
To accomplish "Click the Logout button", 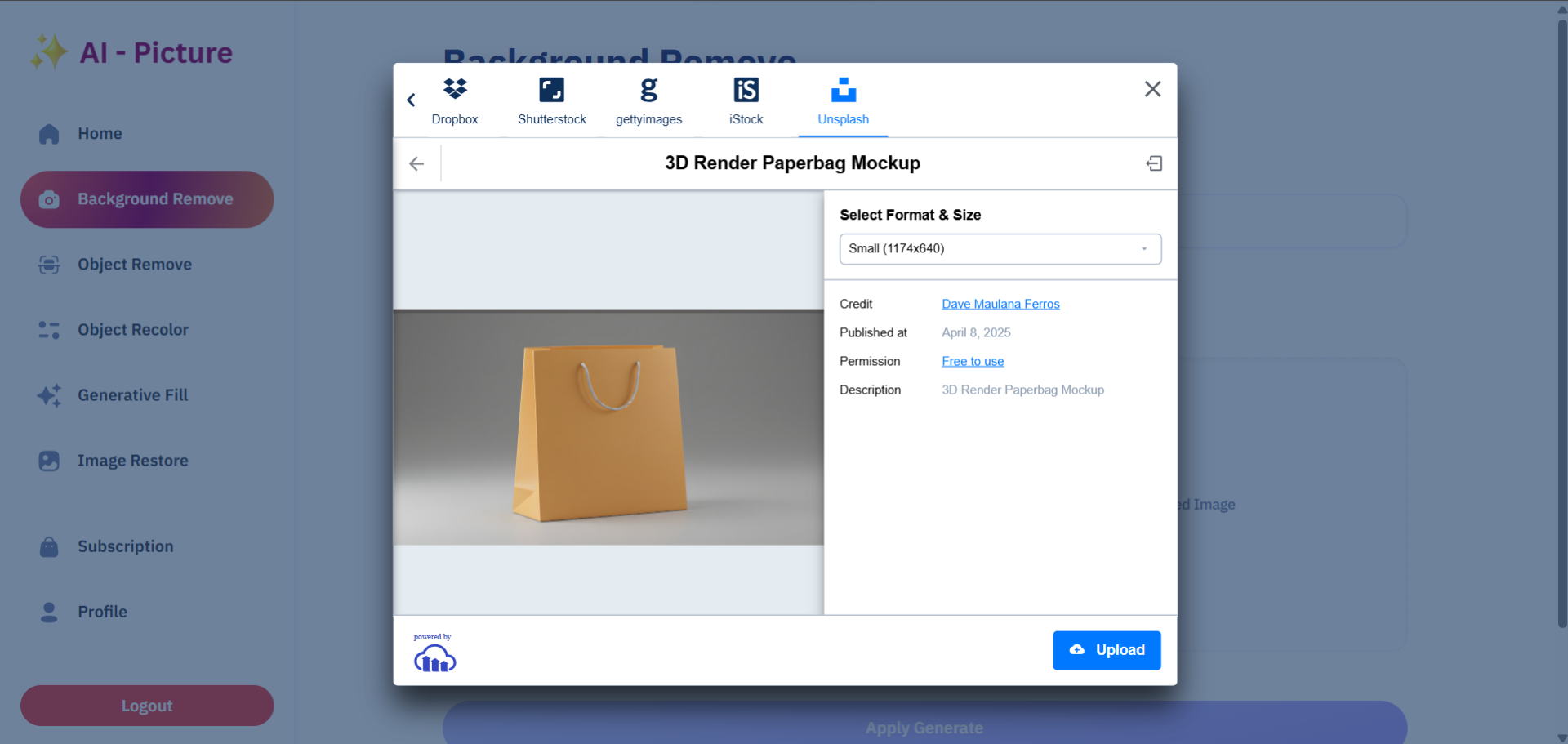I will point(147,706).
